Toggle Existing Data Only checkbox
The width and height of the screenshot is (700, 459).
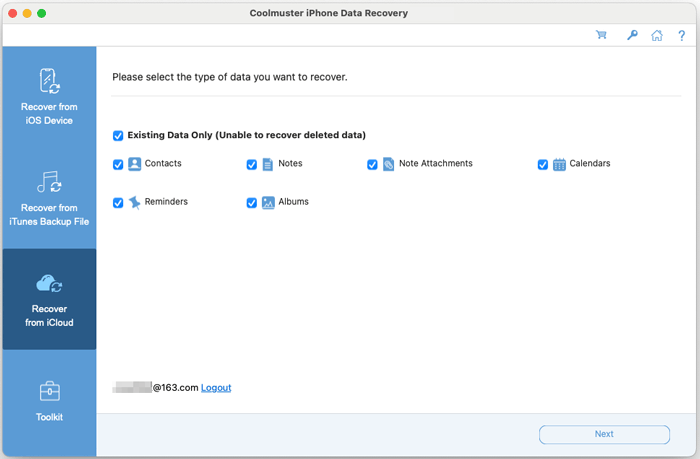[x=118, y=135]
